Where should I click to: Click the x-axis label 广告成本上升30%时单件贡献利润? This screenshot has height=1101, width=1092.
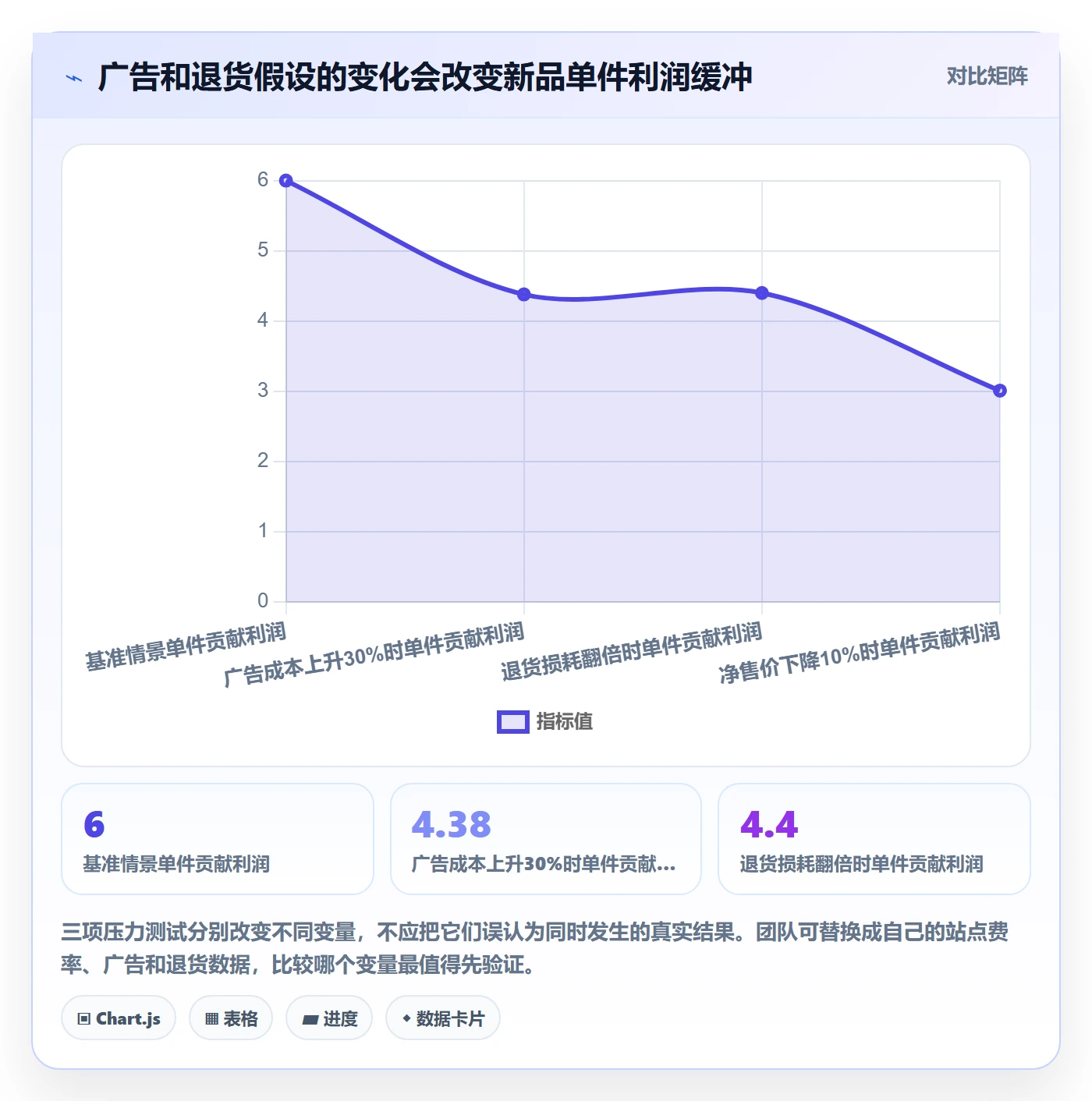point(374,655)
